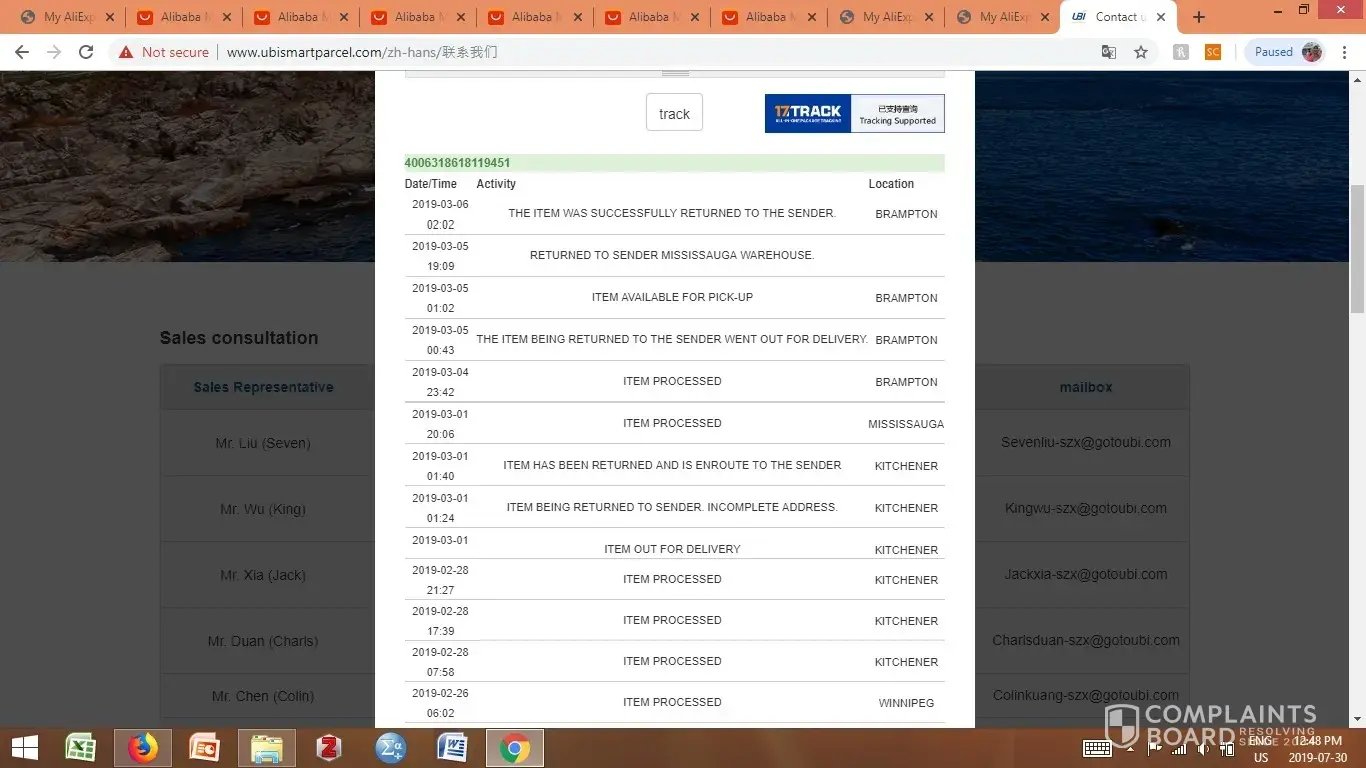
Task: Switch to the second Alibaba tab
Action: [302, 17]
